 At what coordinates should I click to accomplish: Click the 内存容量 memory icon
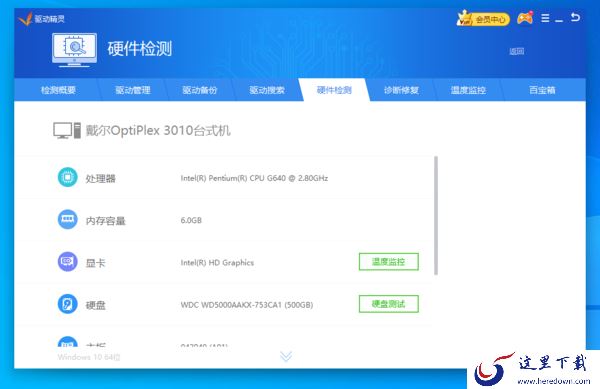click(67, 220)
